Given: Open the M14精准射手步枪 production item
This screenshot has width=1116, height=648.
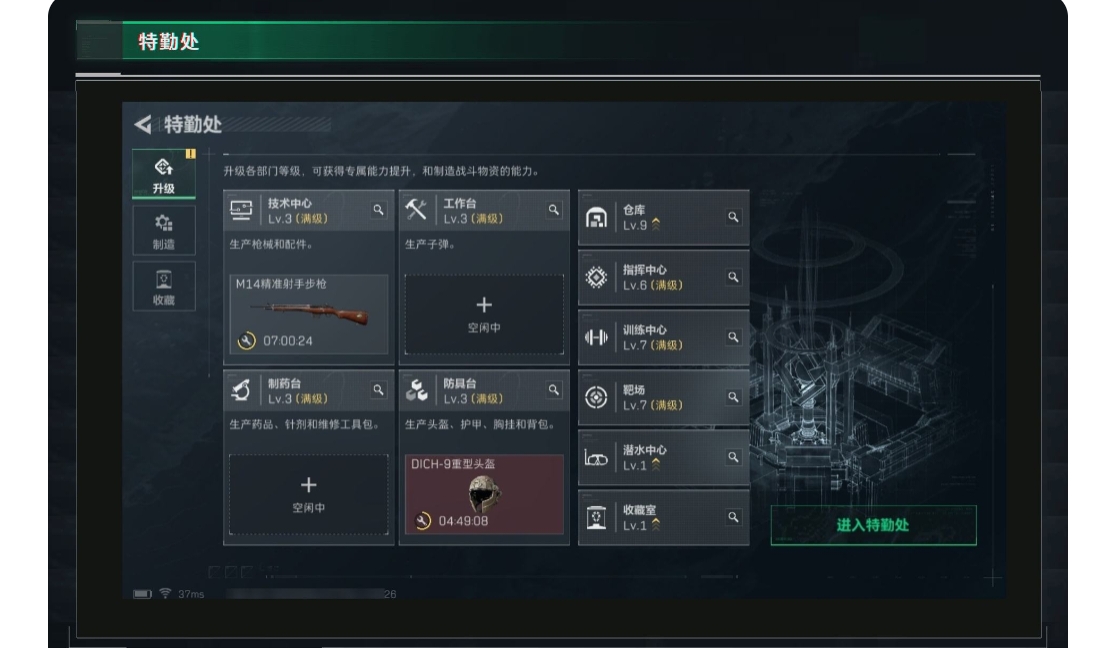Looking at the screenshot, I should tap(308, 314).
